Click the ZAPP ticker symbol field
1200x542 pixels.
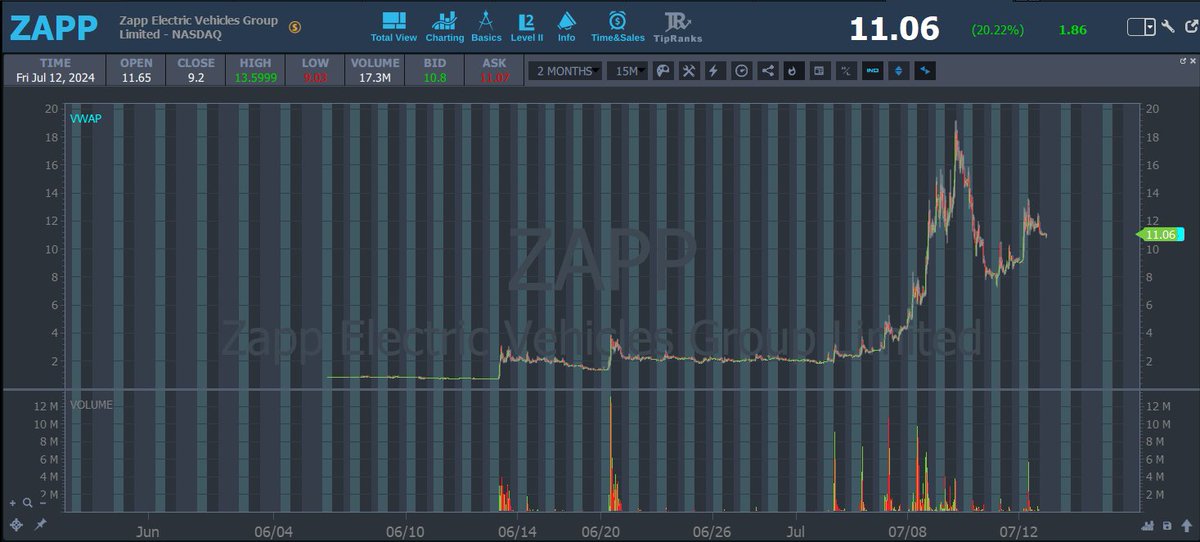(54, 28)
